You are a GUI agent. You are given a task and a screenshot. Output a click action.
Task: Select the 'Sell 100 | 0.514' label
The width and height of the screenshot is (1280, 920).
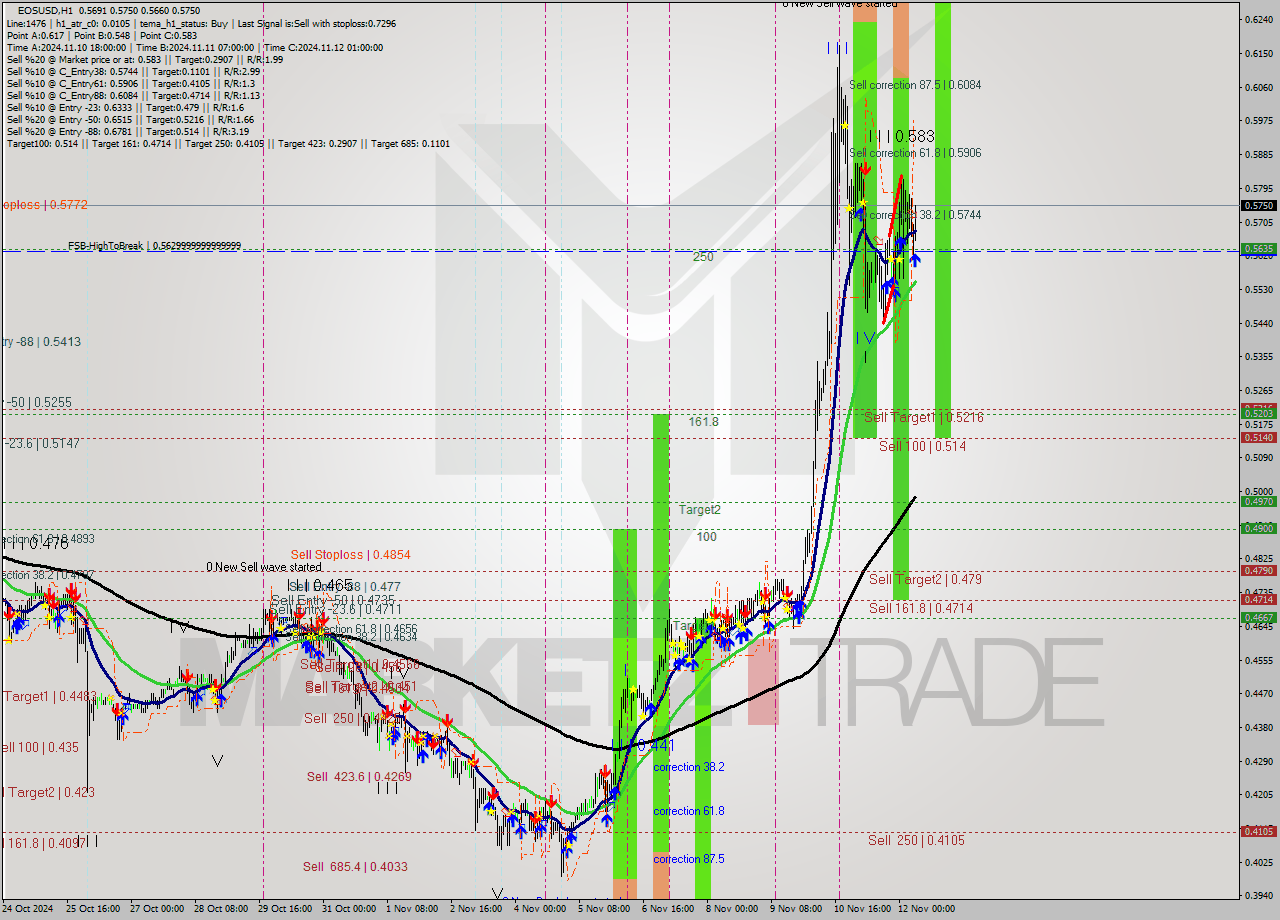pyautogui.click(x=922, y=446)
